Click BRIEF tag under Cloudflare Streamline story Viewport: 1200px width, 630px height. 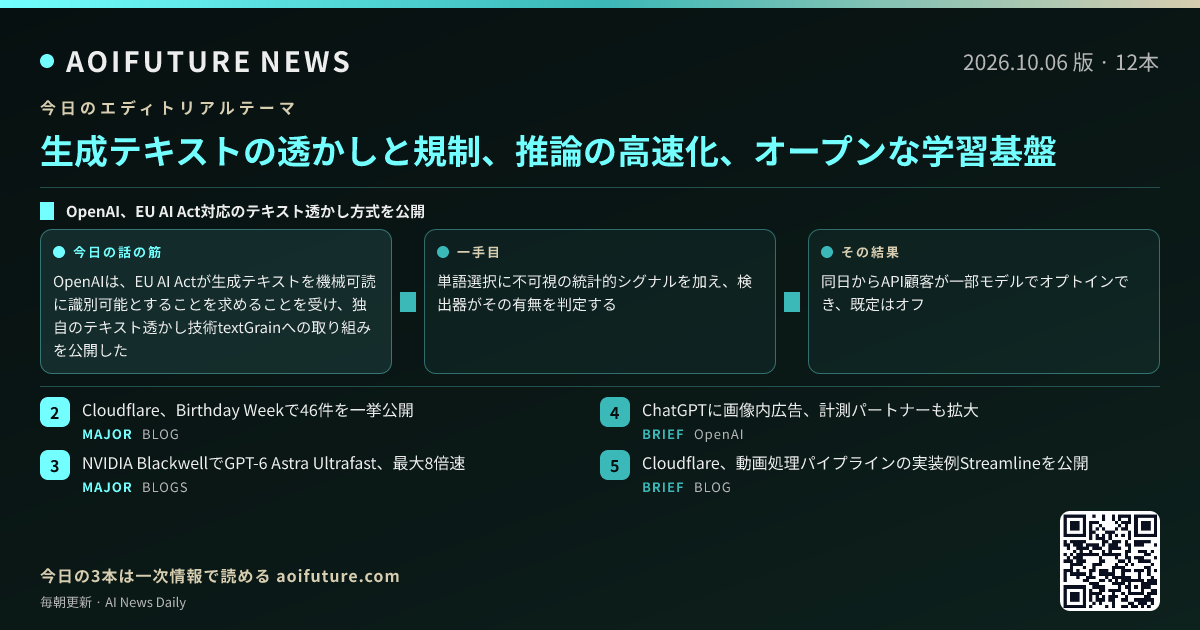coord(663,487)
